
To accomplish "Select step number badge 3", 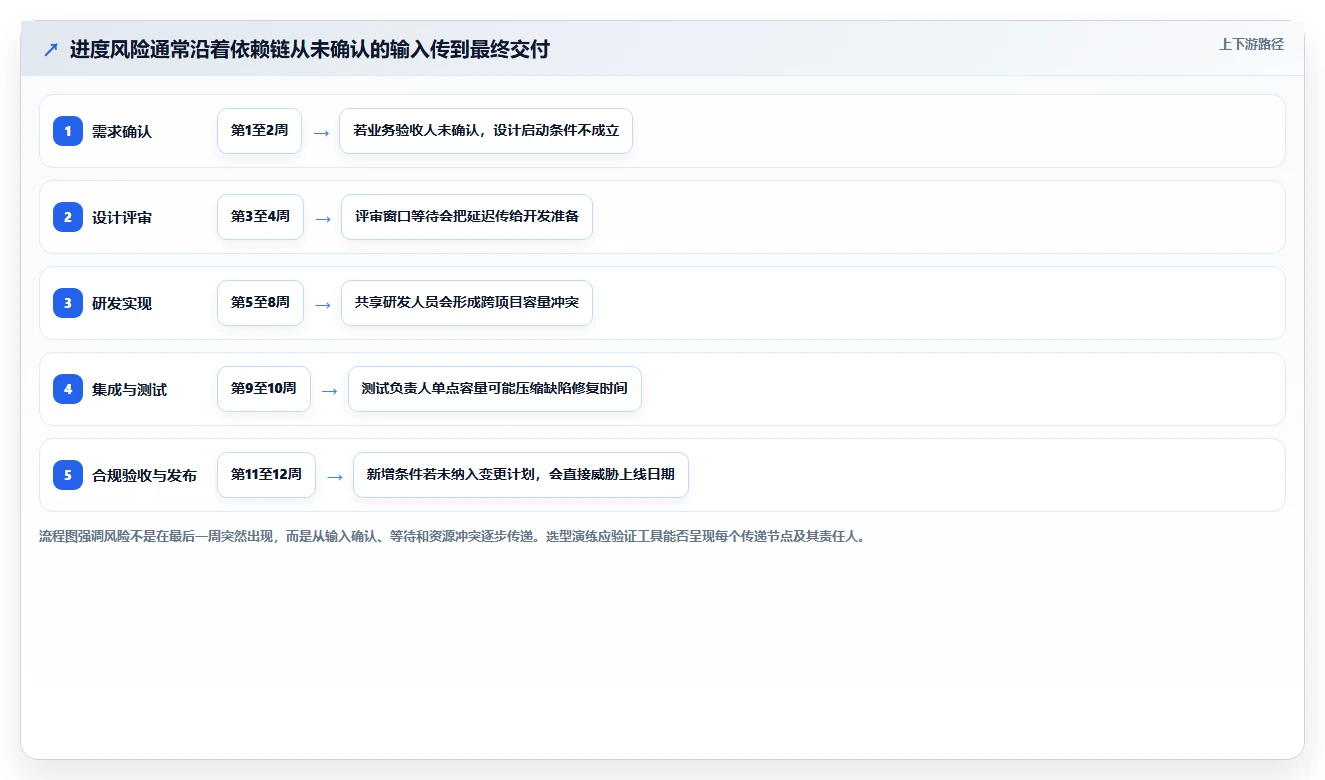I will point(68,303).
